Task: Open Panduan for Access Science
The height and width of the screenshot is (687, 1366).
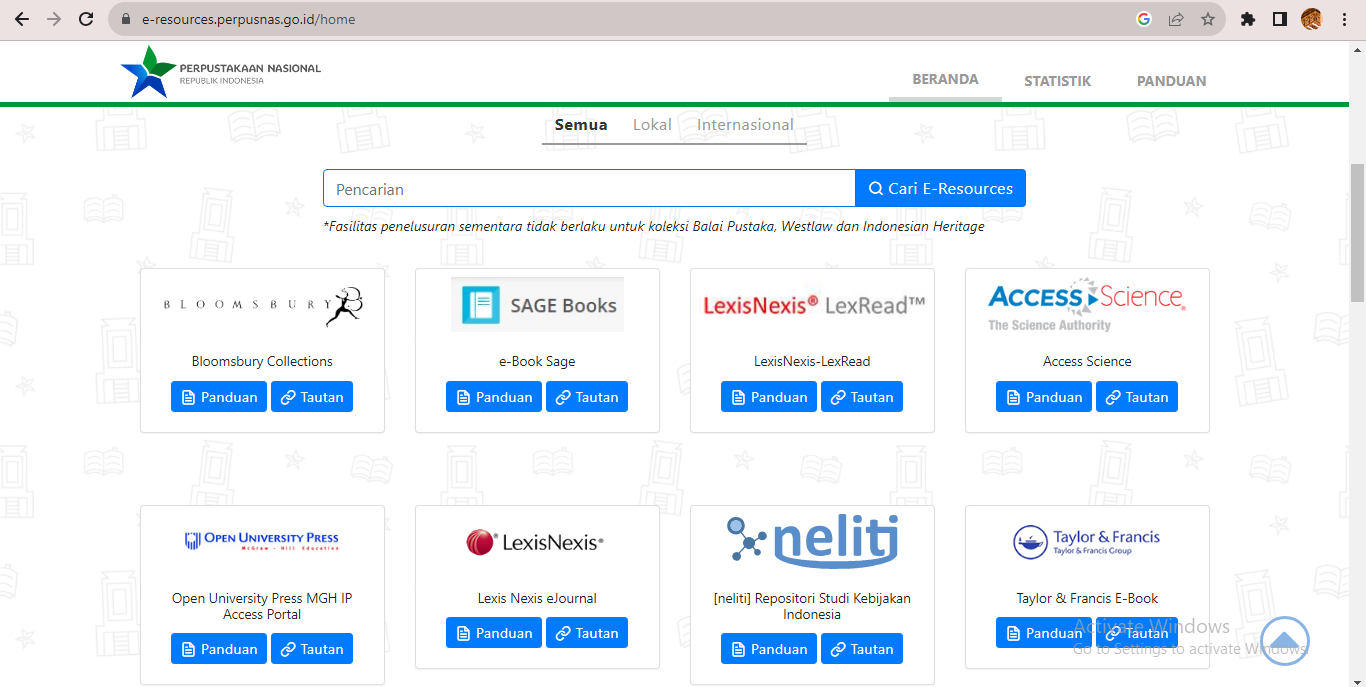Action: click(x=1044, y=397)
